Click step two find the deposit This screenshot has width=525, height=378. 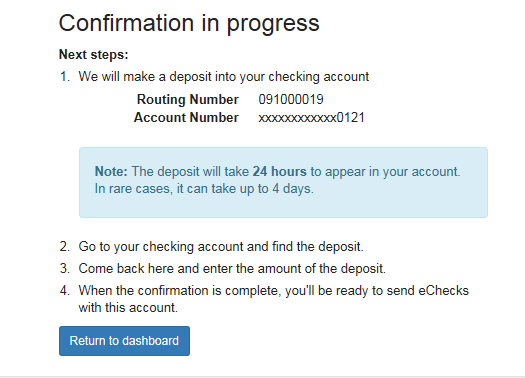point(221,247)
